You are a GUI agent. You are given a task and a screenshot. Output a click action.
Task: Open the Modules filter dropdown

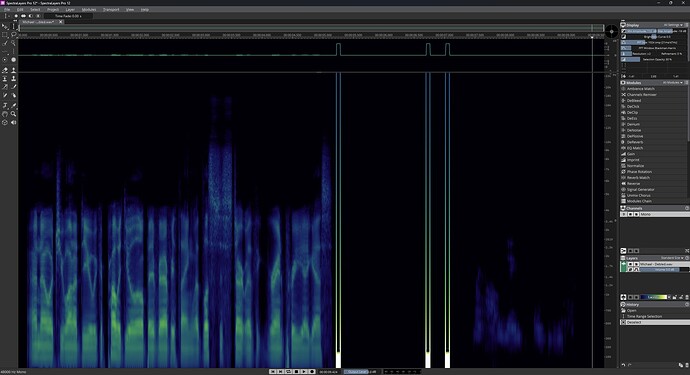tap(673, 83)
